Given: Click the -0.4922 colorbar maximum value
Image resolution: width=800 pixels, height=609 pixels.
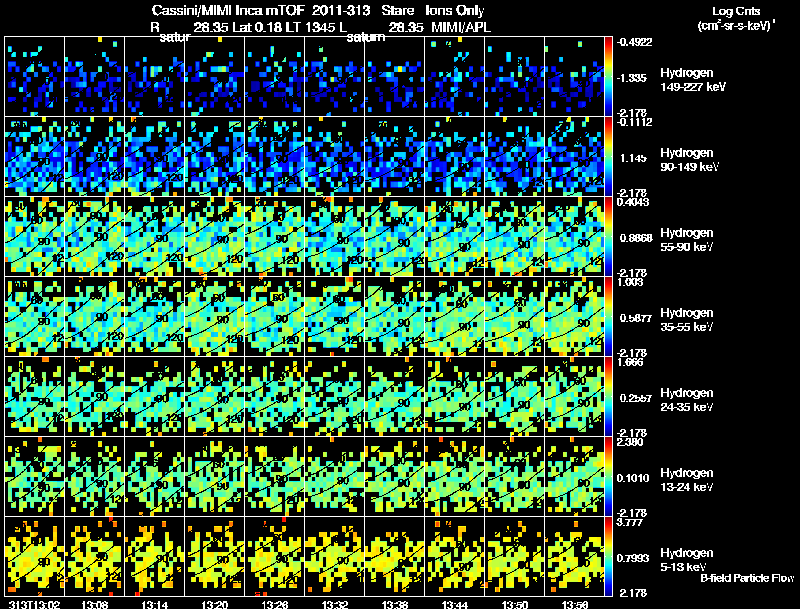Looking at the screenshot, I should tap(634, 42).
